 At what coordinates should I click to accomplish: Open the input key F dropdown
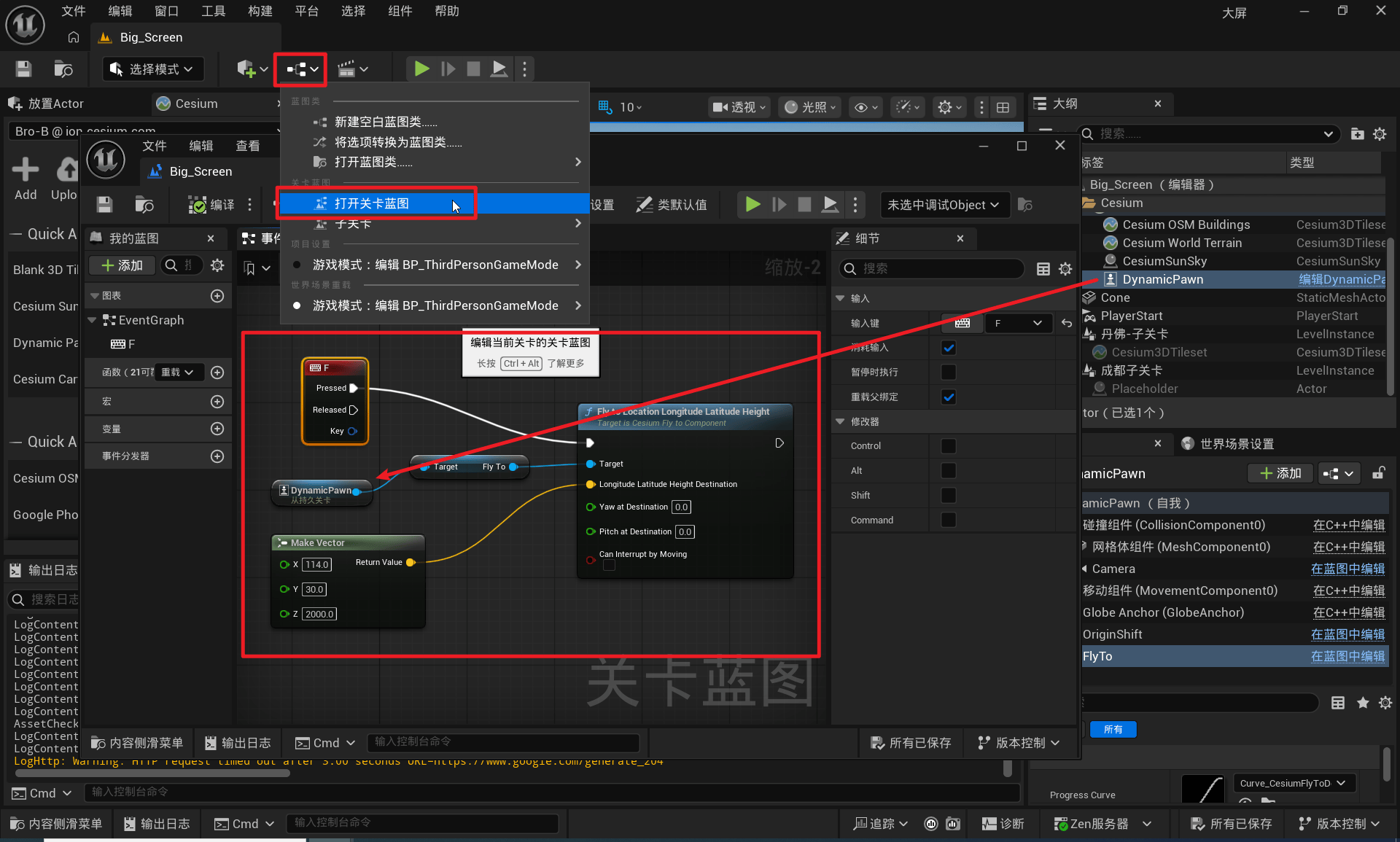pos(1018,323)
